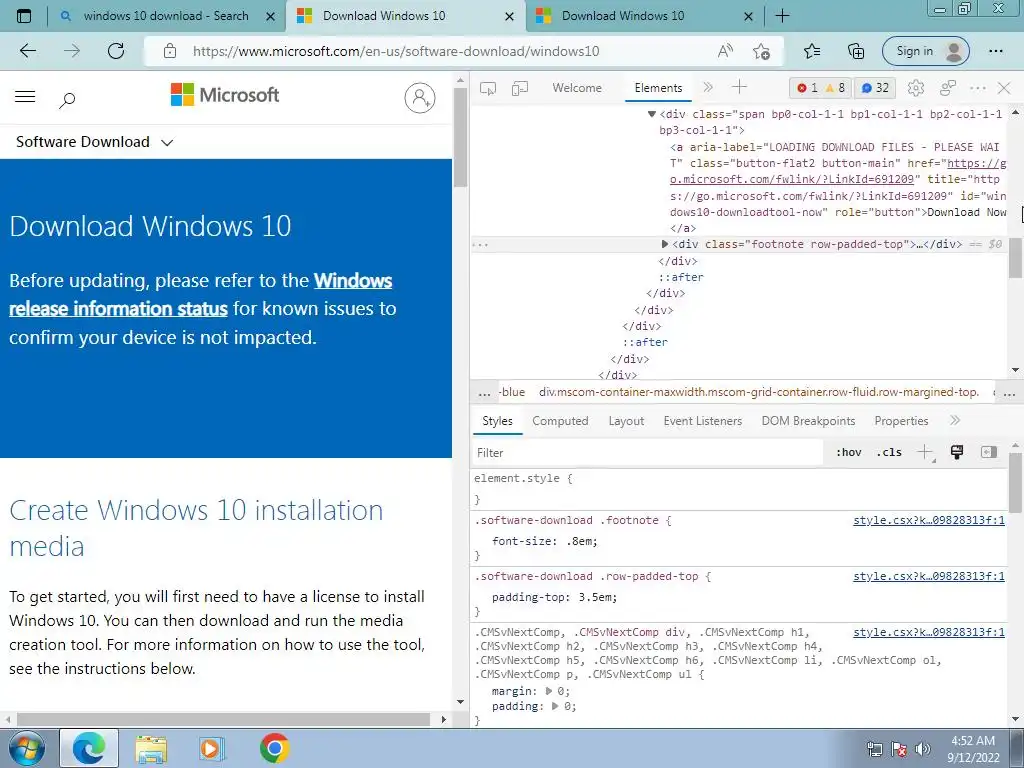
Task: Open DevTools settings gear
Action: tap(916, 88)
